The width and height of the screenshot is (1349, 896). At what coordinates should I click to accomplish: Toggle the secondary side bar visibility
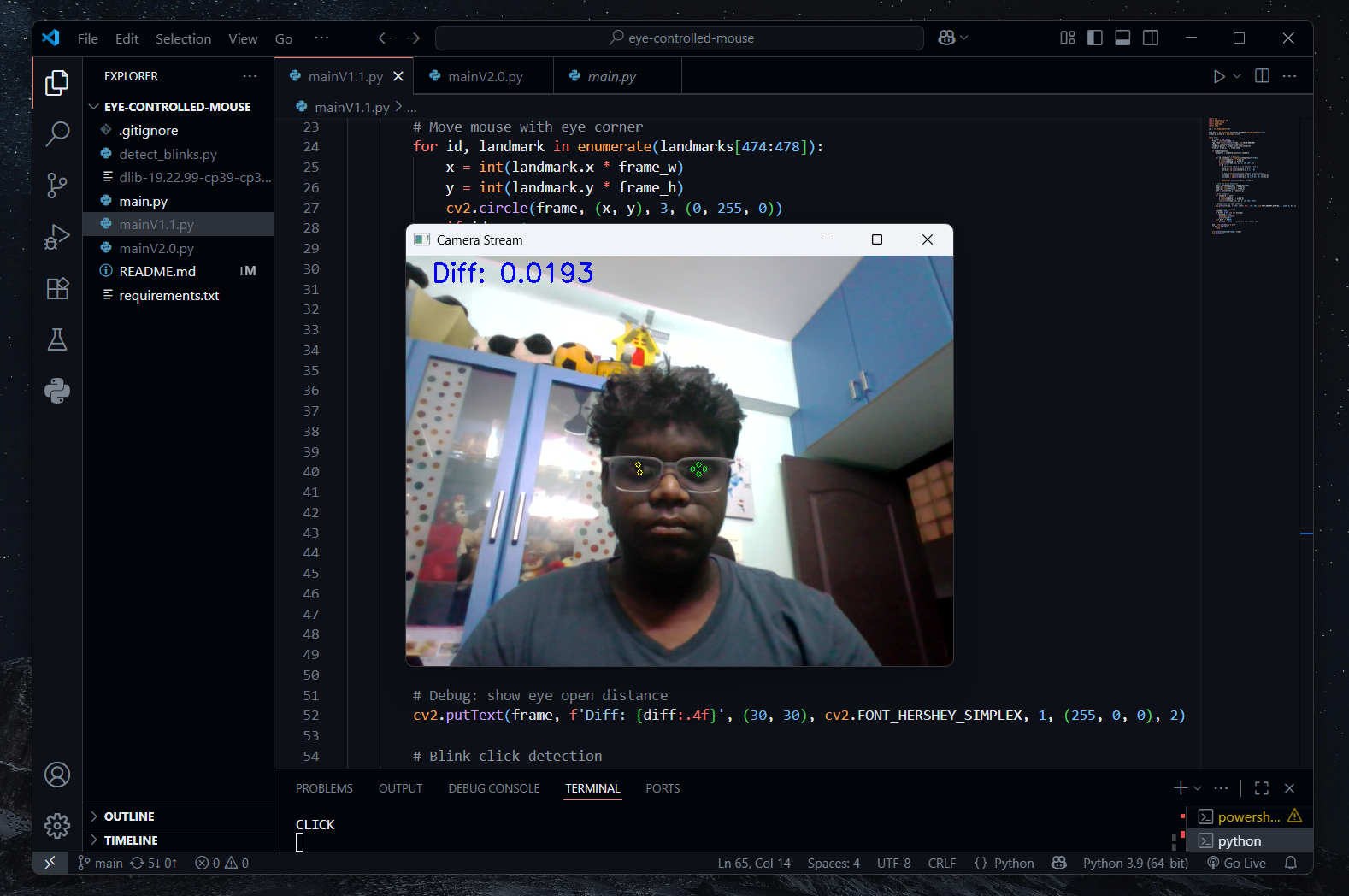pyautogui.click(x=1151, y=38)
